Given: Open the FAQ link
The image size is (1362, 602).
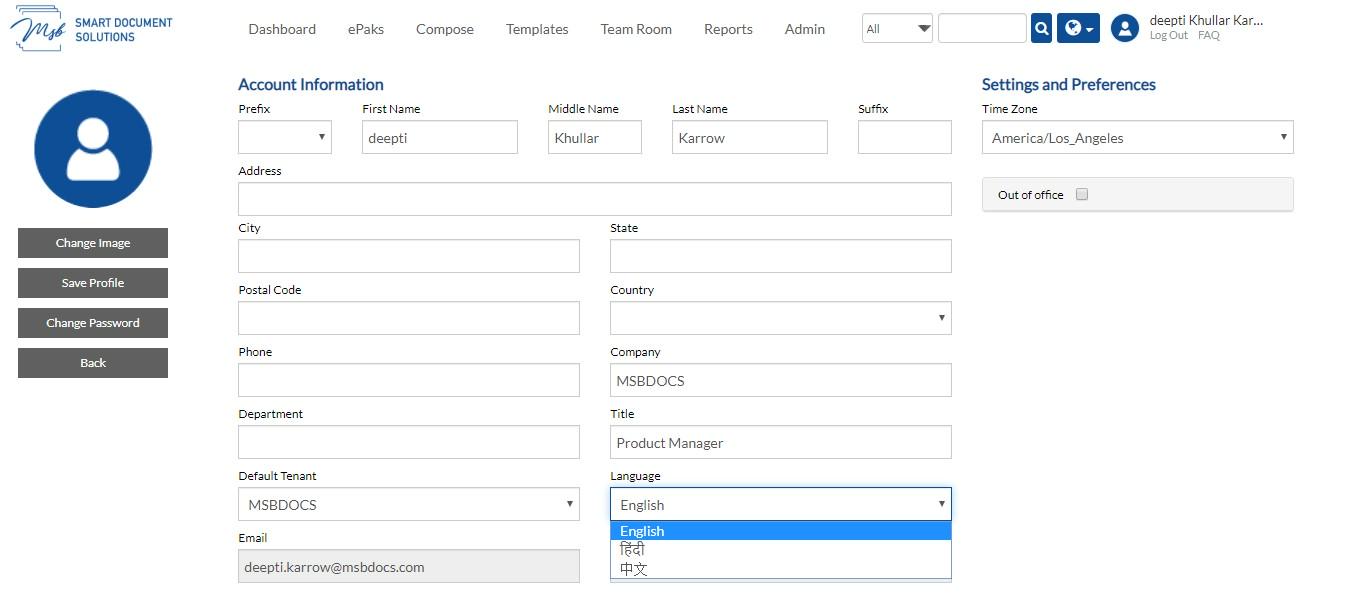Looking at the screenshot, I should [1209, 36].
